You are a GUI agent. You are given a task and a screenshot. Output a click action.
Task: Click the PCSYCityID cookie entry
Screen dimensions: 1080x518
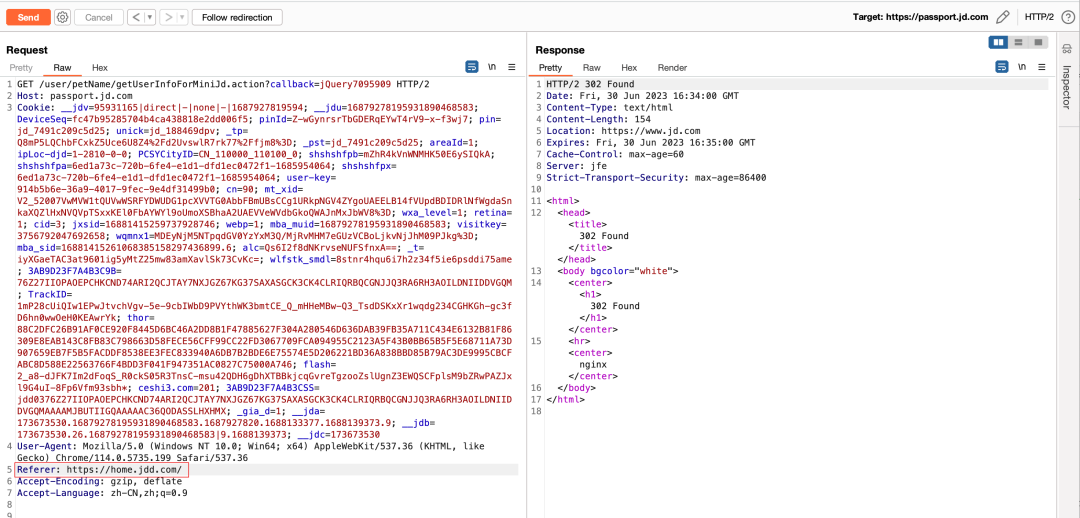click(220, 154)
